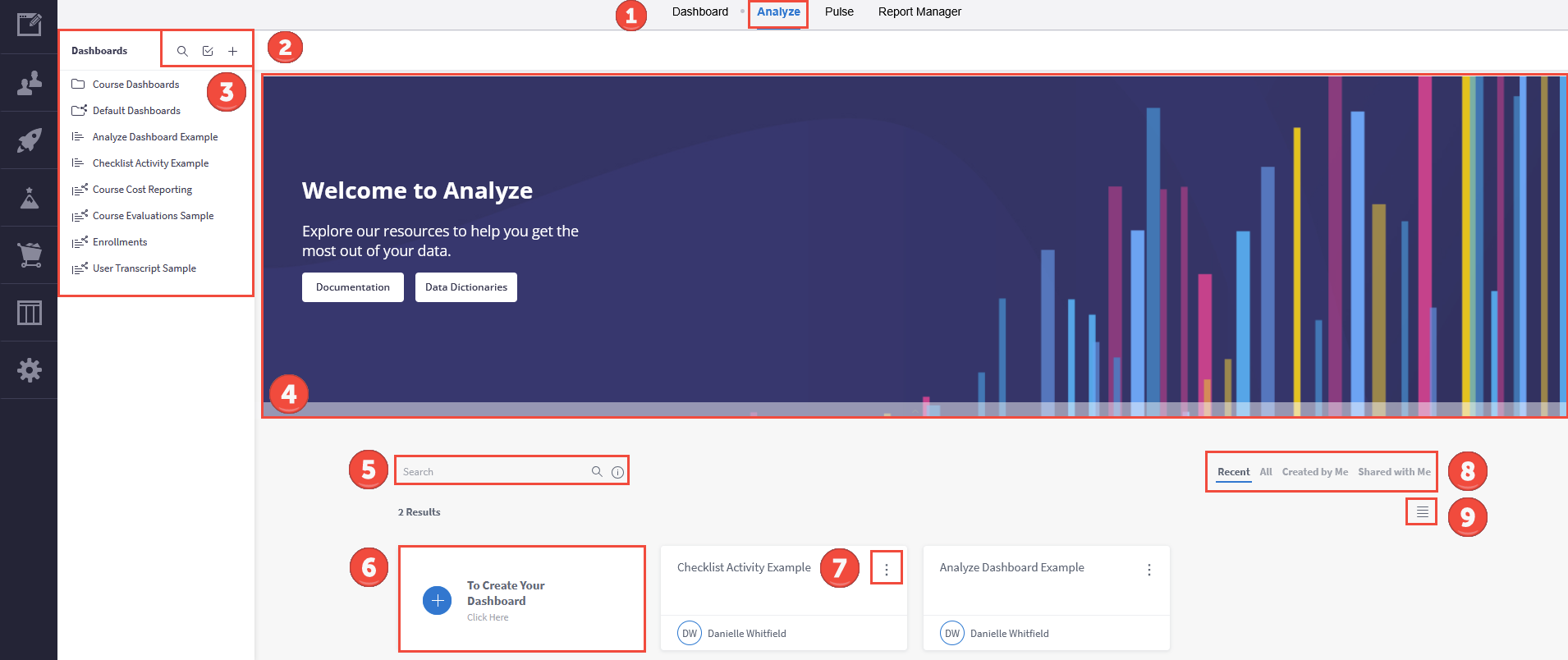
Task: Click the Dashboards panel heading
Action: tap(99, 51)
